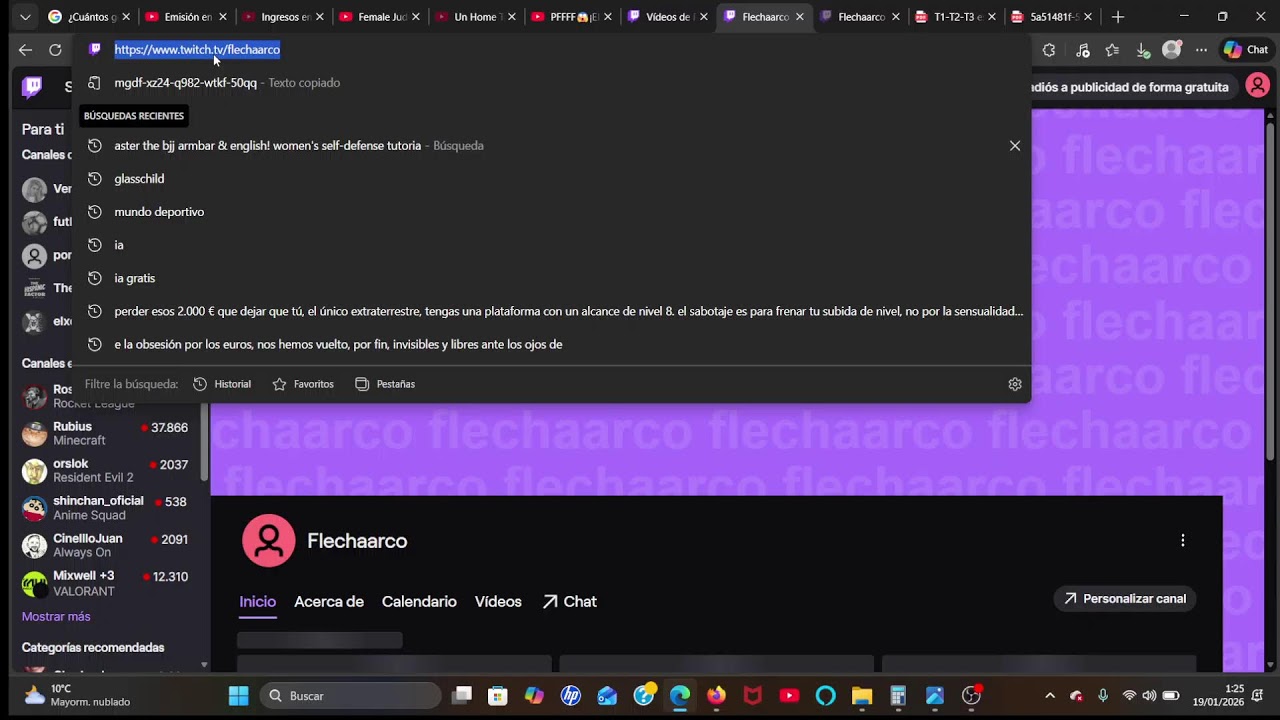Open browser extensions icon
The height and width of the screenshot is (720, 1280).
1049,50
